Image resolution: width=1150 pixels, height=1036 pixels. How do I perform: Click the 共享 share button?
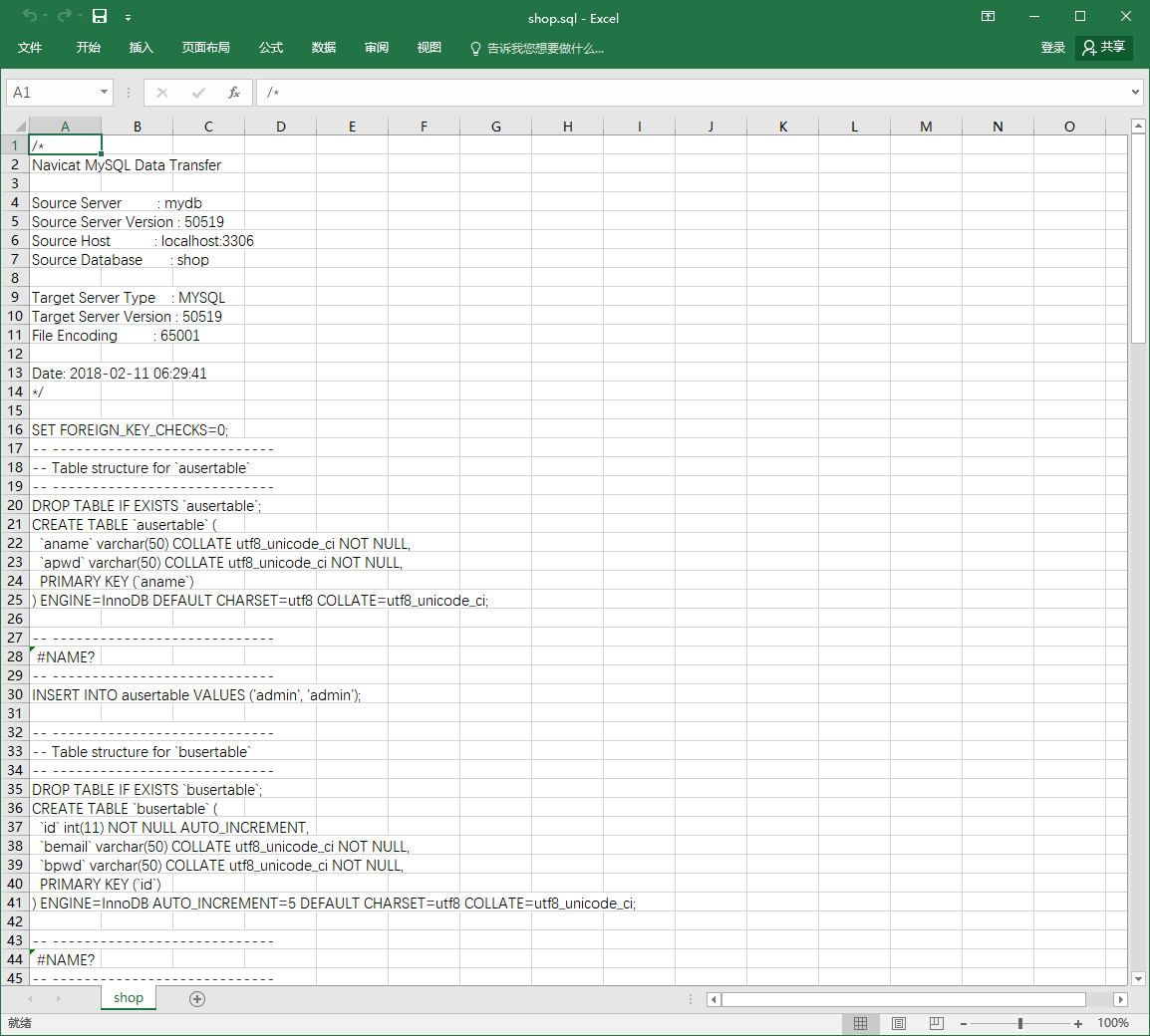coord(1104,48)
